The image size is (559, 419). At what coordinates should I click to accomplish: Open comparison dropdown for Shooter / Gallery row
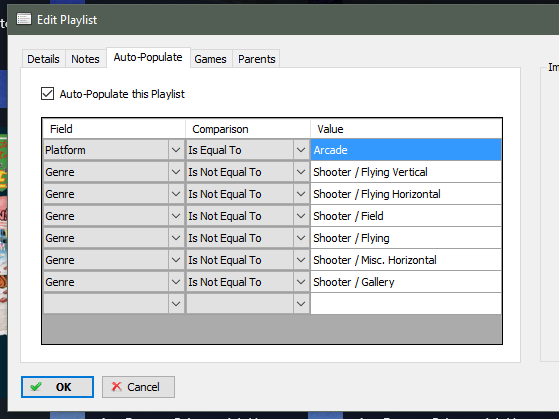301,282
